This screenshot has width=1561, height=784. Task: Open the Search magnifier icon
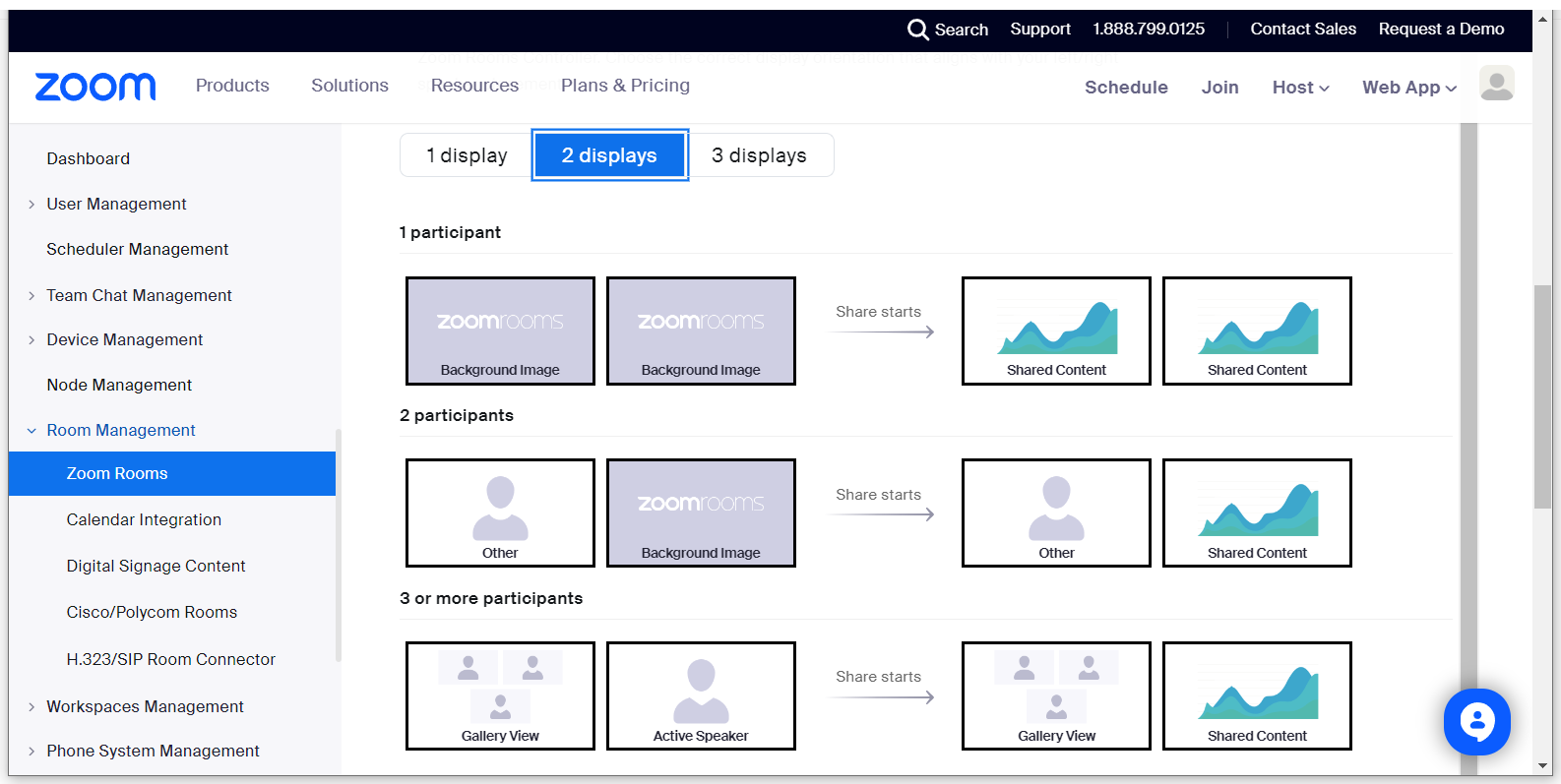tap(917, 30)
